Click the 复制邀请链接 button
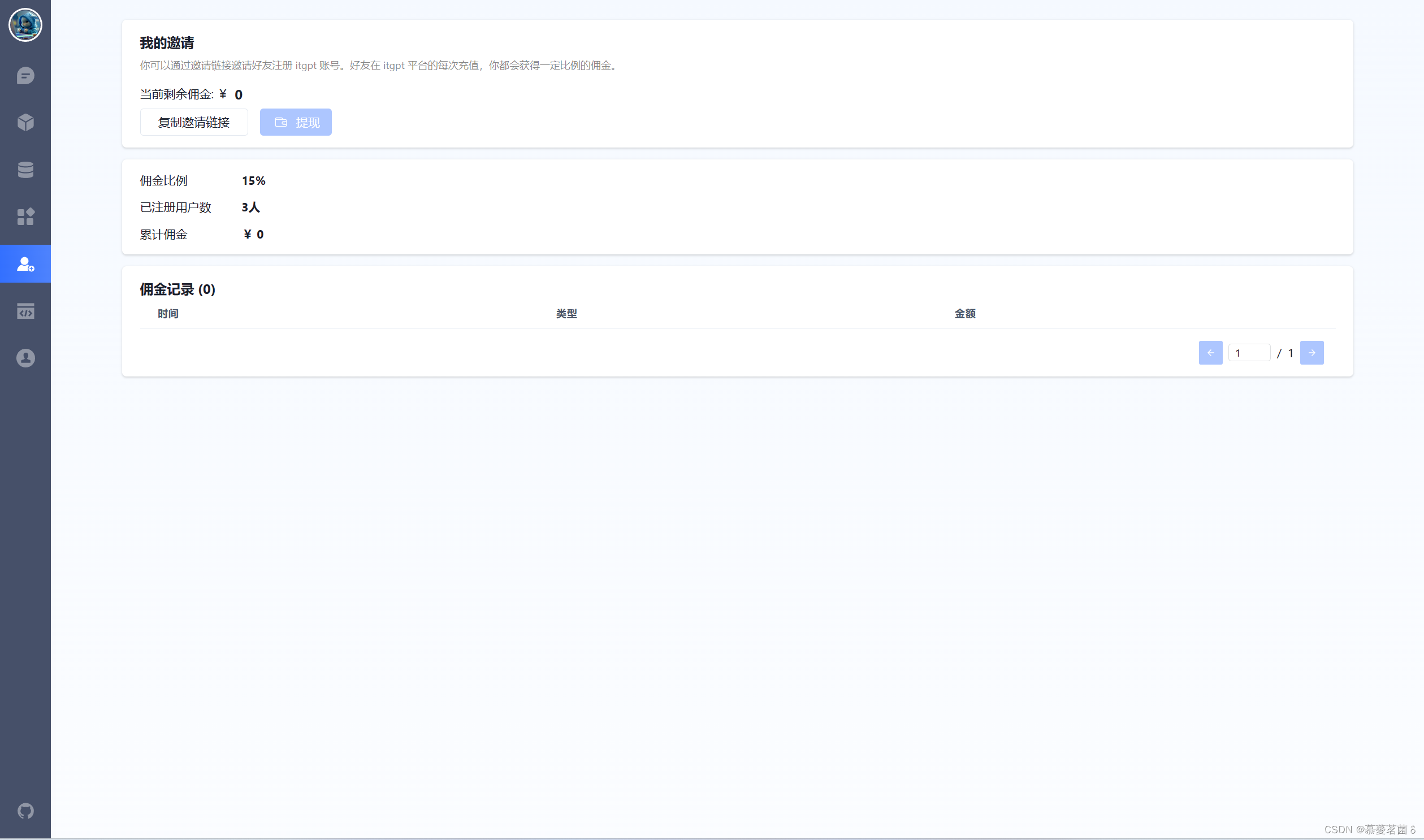Viewport: 1424px width, 840px height. pos(193,122)
